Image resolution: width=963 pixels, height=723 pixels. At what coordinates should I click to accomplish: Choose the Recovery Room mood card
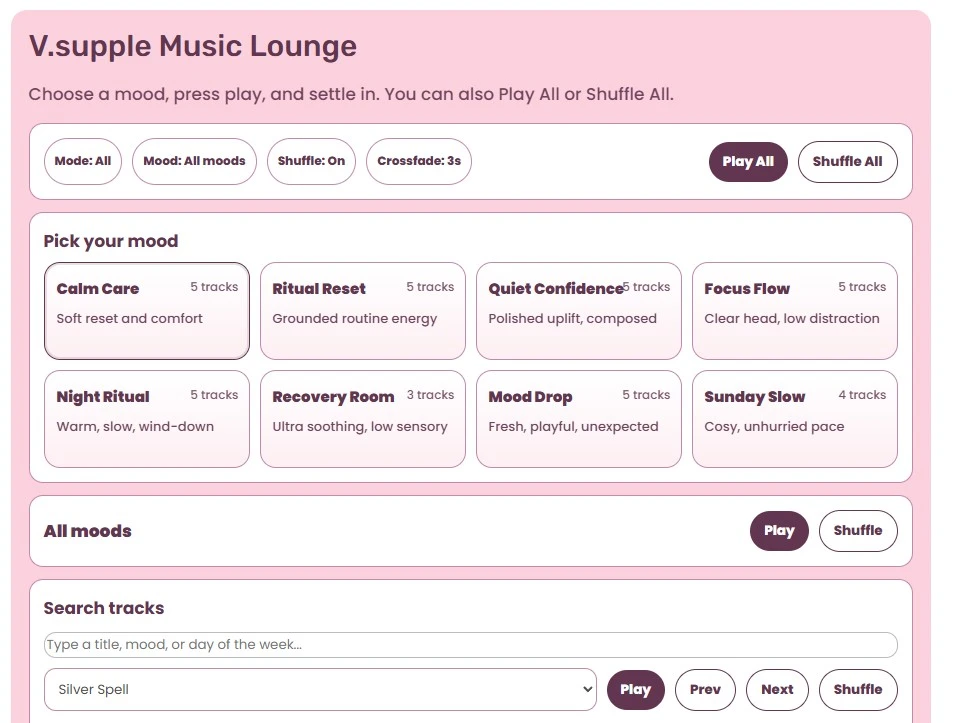point(362,419)
